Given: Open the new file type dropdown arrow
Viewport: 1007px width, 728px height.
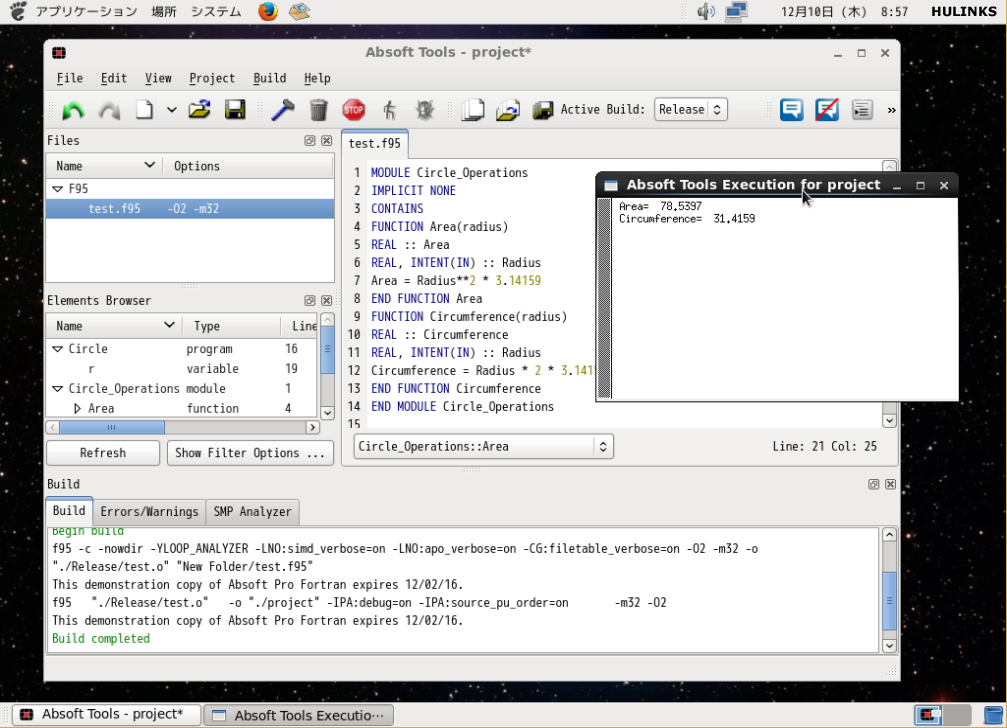Looking at the screenshot, I should [x=171, y=110].
